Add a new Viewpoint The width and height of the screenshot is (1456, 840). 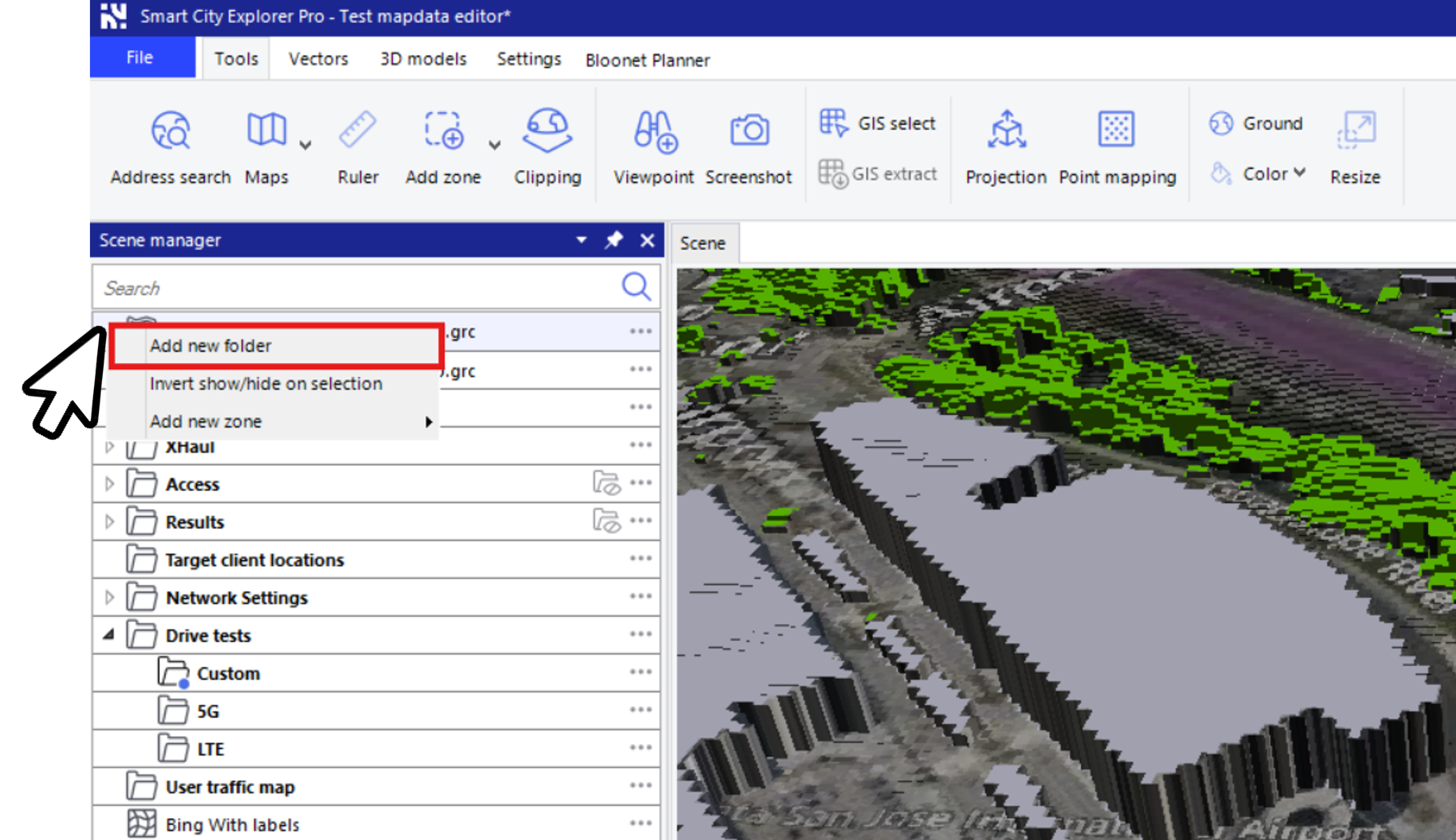coord(653,147)
